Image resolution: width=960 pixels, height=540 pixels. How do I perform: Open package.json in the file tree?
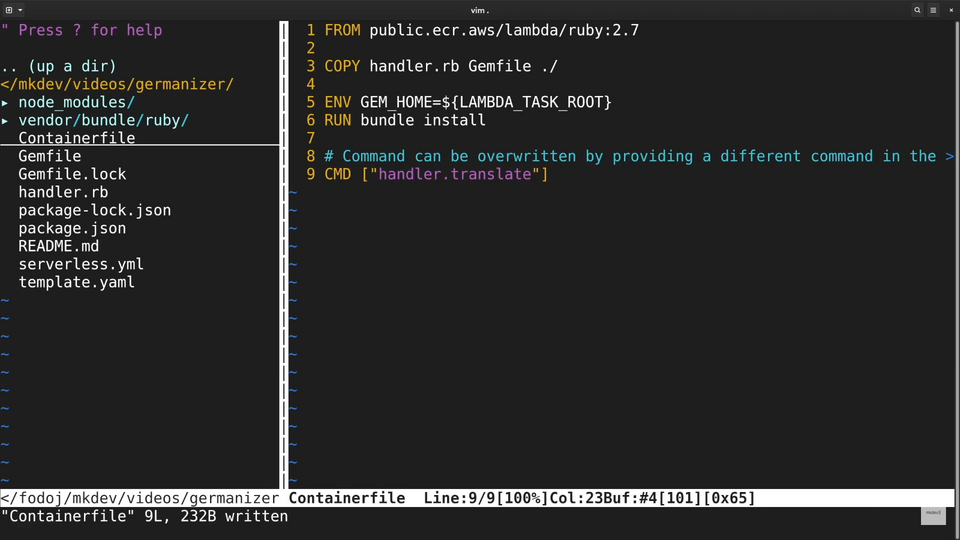(72, 228)
